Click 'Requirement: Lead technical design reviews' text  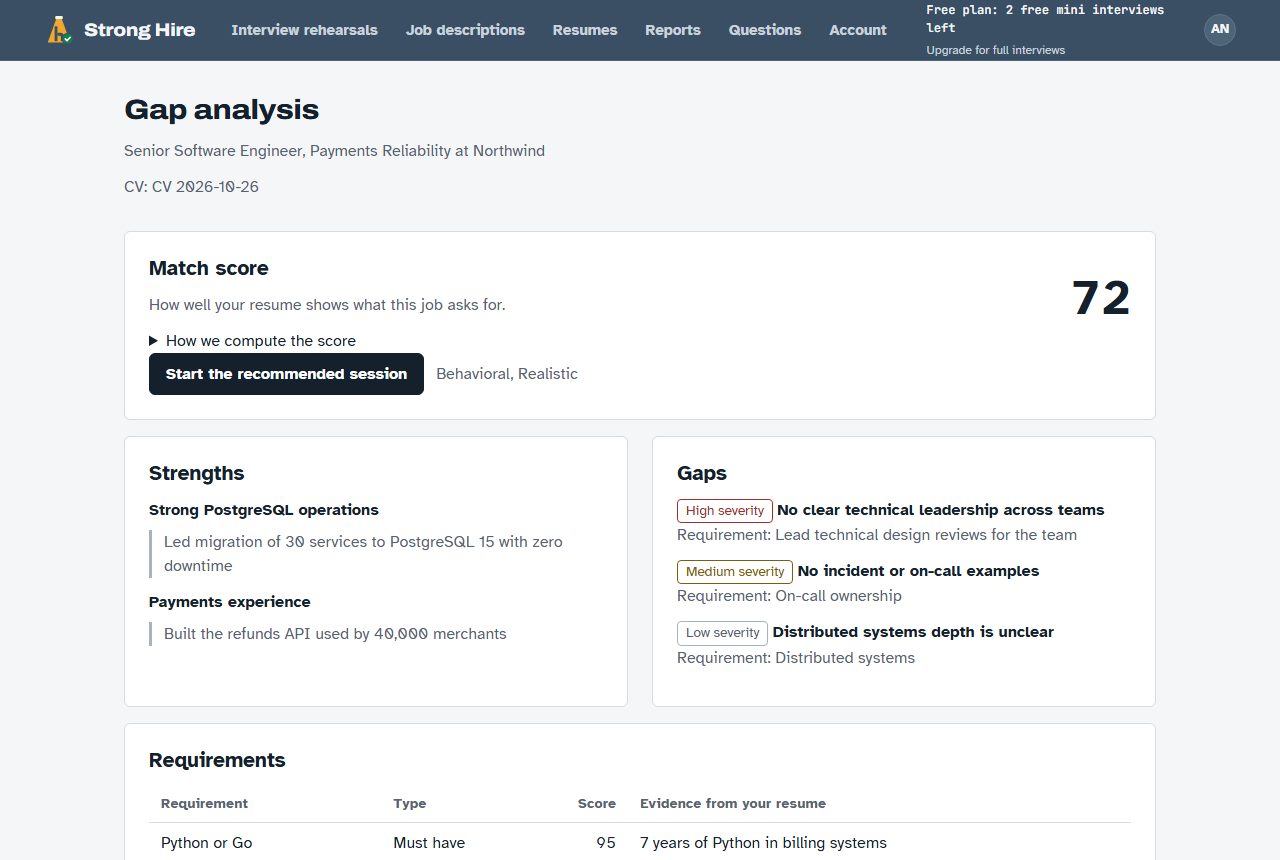coord(877,535)
